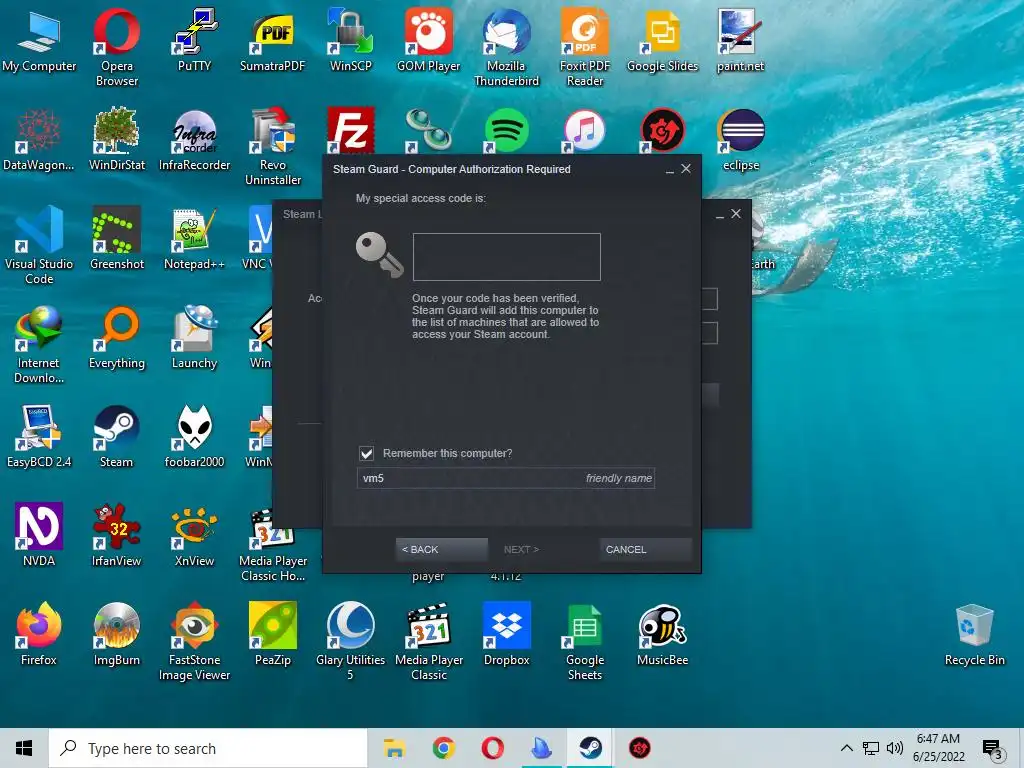Click the Revo Uninstaller desktop icon
Viewport: 1024px width, 768px height.
(x=272, y=146)
